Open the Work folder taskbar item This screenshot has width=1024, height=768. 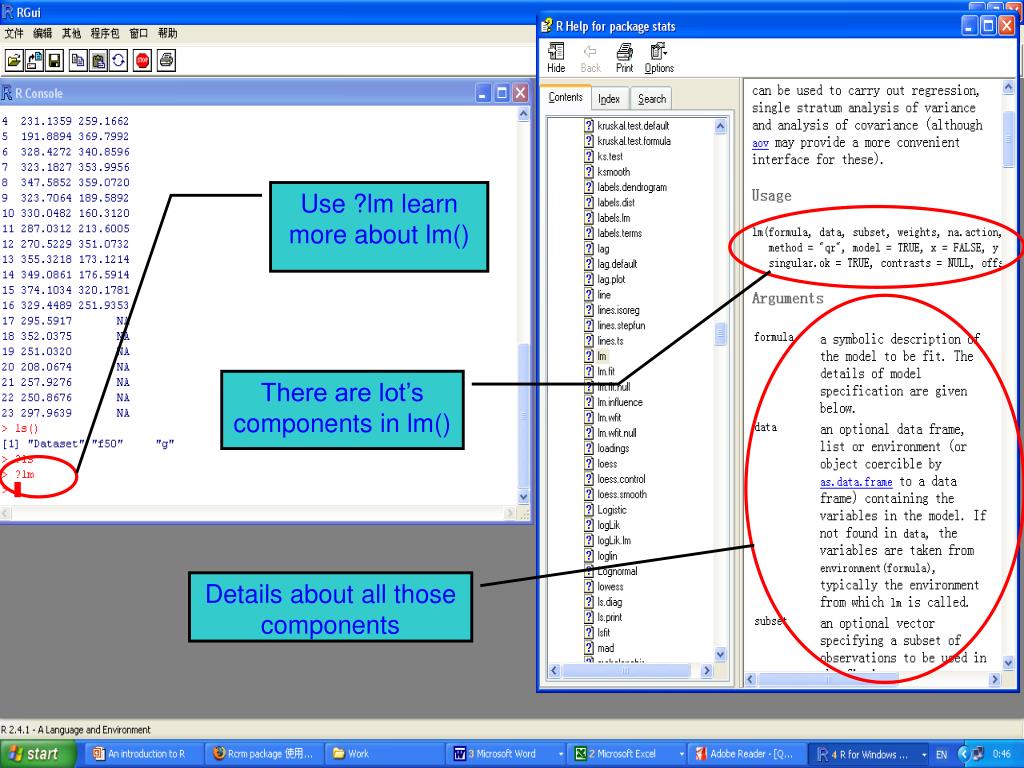(385, 754)
